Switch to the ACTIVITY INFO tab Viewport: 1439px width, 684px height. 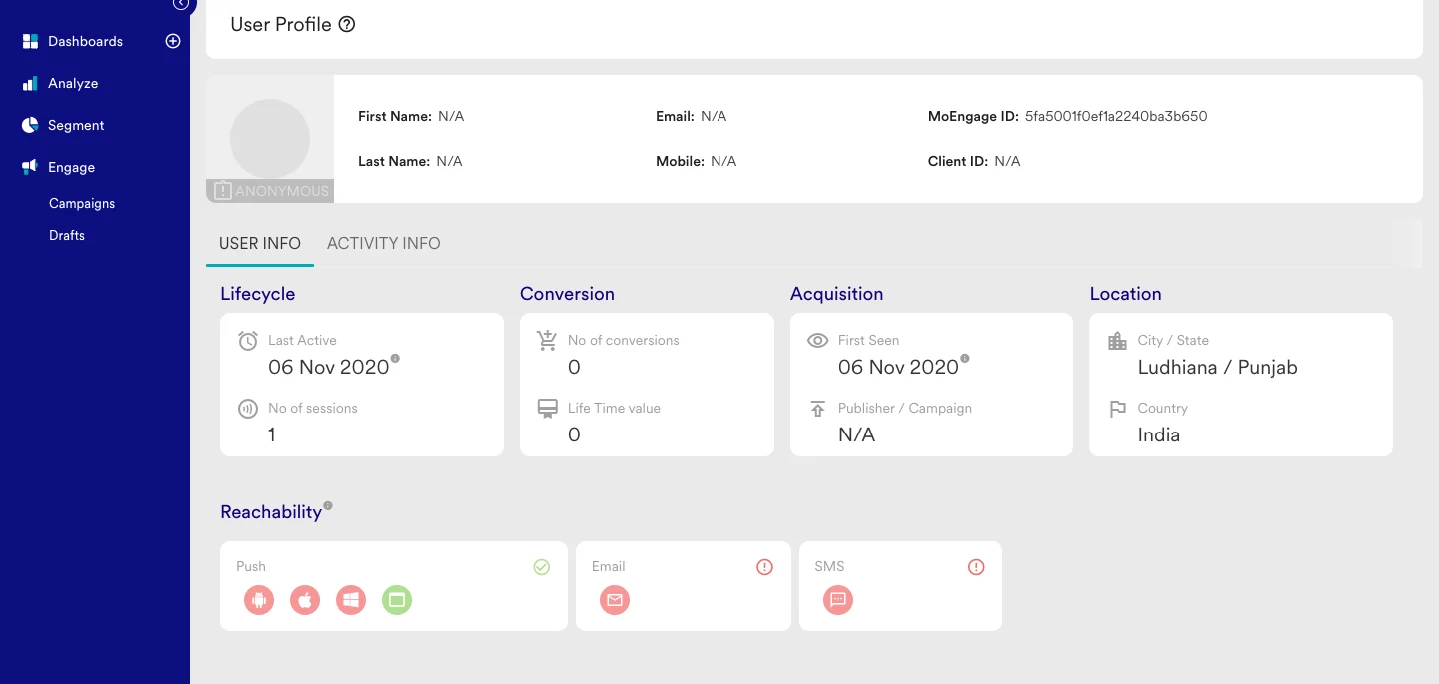[384, 243]
